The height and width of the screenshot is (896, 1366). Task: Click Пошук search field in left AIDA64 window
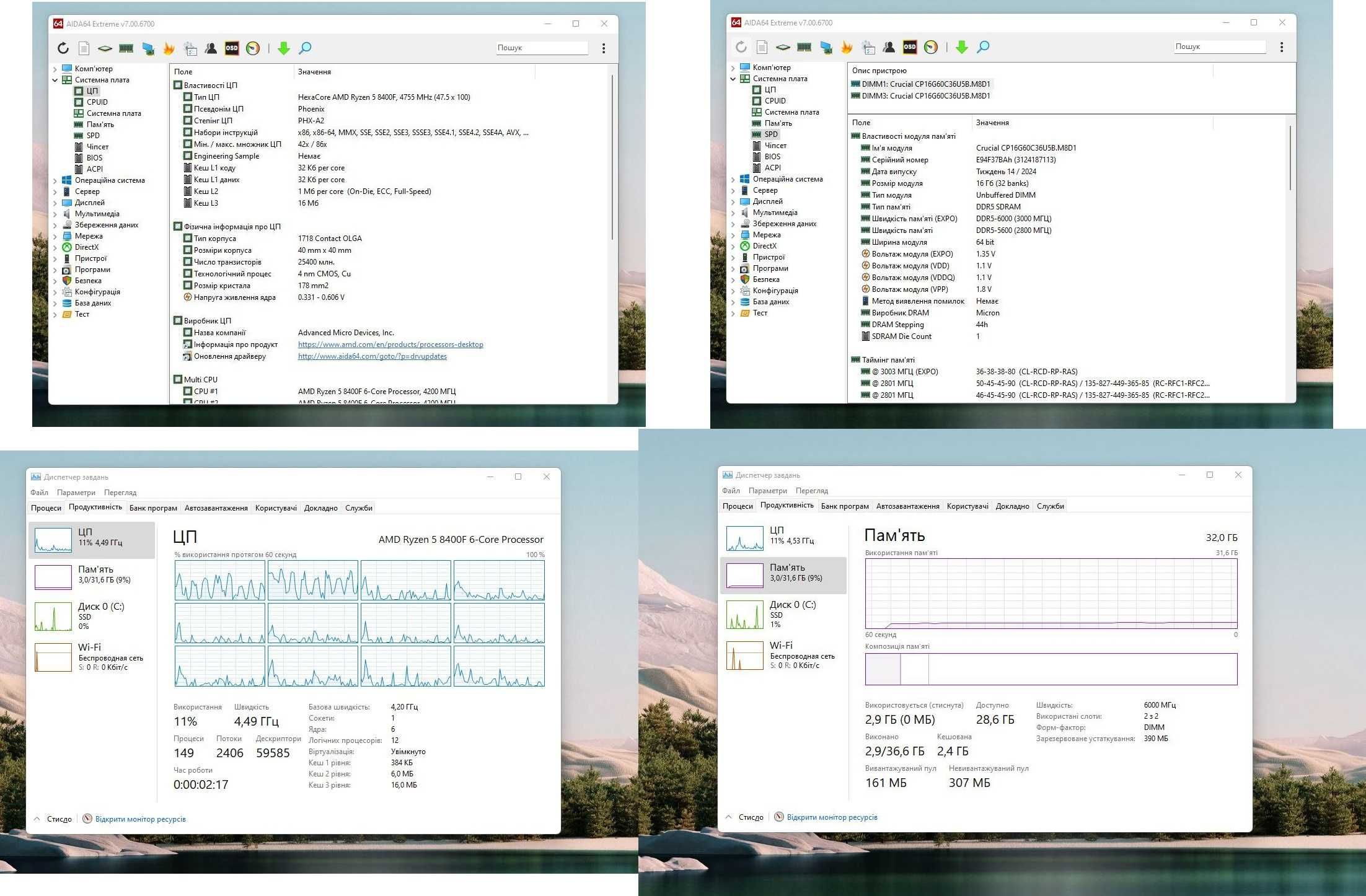click(x=542, y=48)
